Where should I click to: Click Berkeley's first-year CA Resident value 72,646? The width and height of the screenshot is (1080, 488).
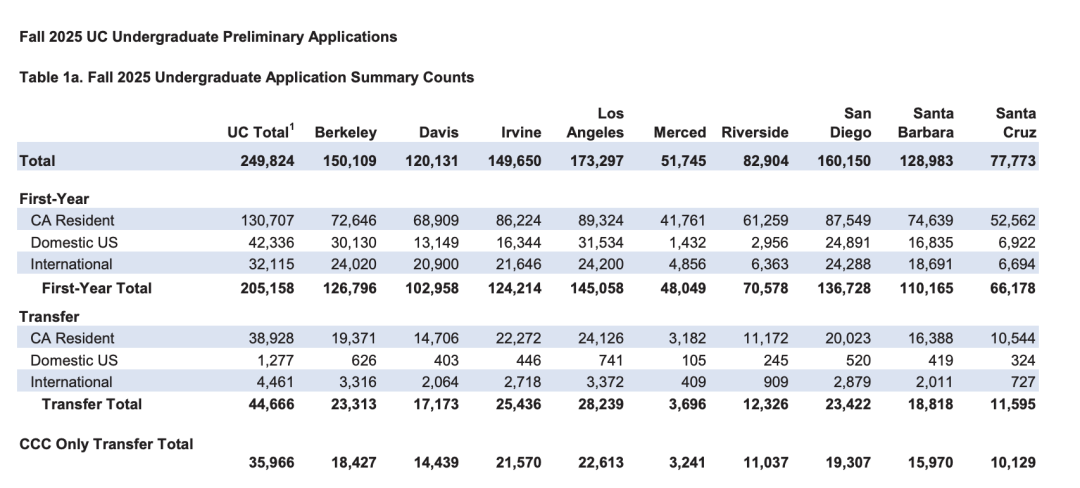(x=355, y=220)
